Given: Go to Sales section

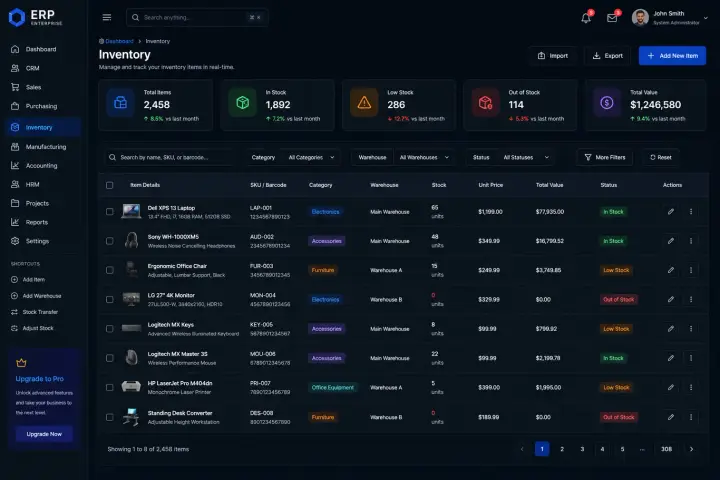Looking at the screenshot, I should (44, 87).
